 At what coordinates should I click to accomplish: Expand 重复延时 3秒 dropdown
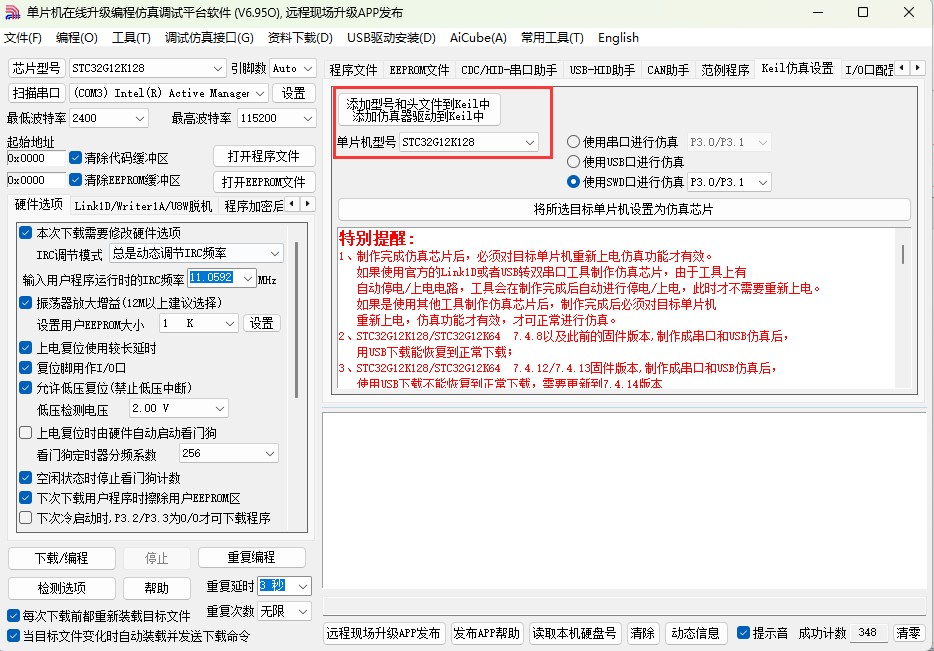coord(303,586)
